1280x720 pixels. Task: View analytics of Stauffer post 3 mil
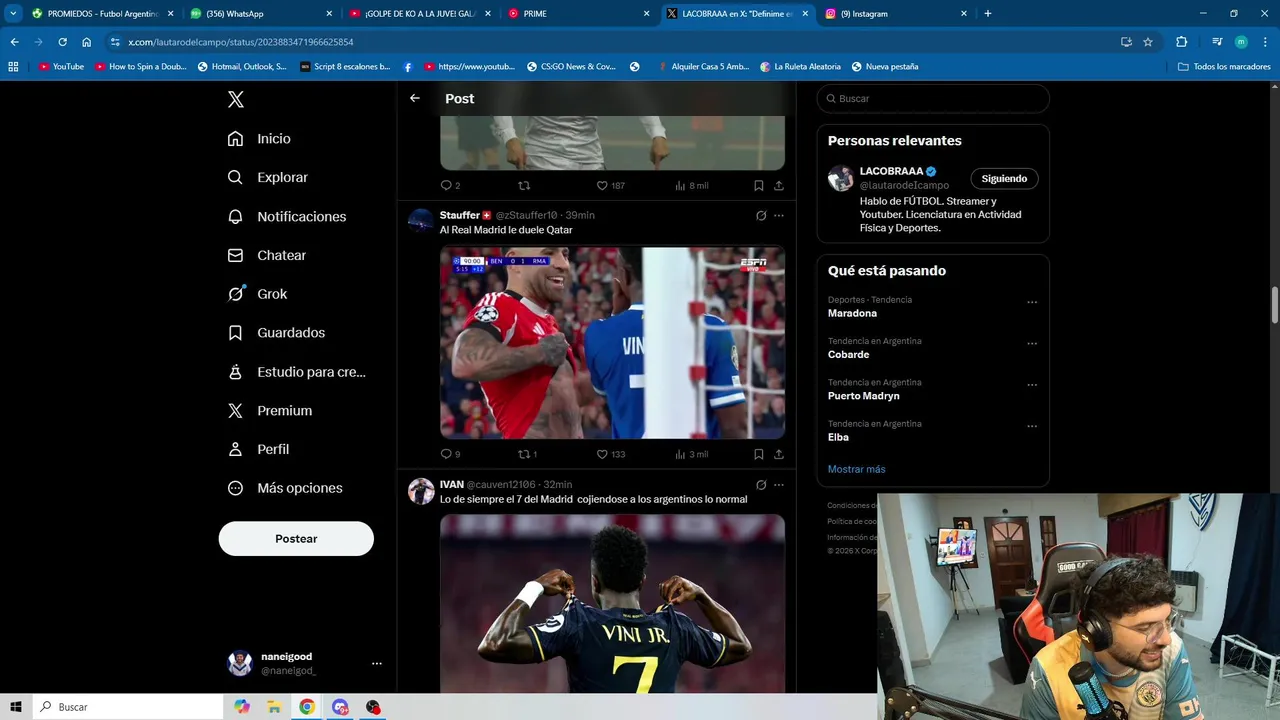tap(691, 454)
